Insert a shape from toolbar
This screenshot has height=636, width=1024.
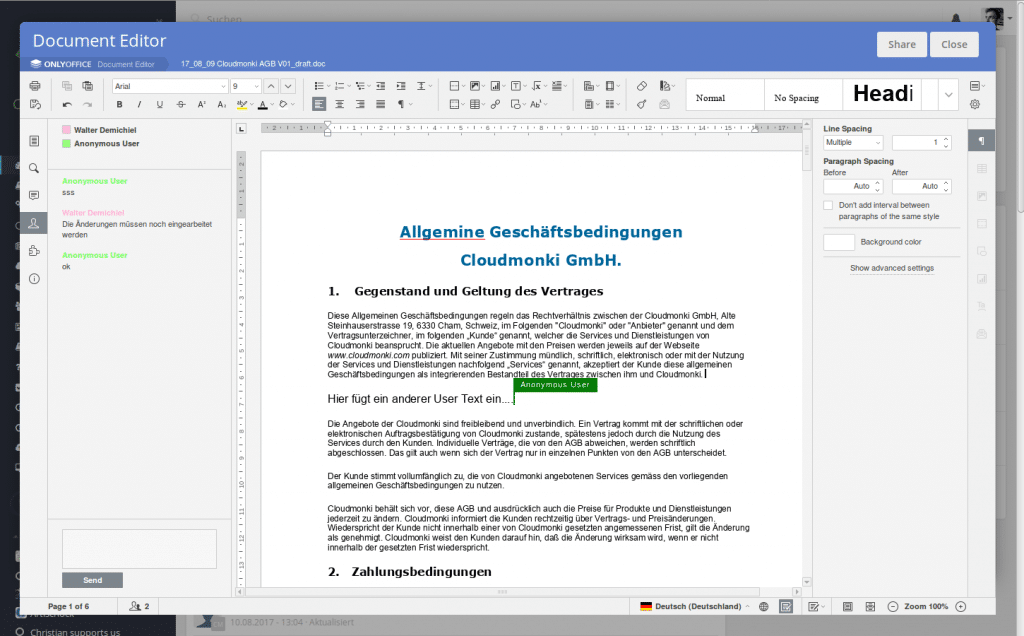[x=516, y=104]
